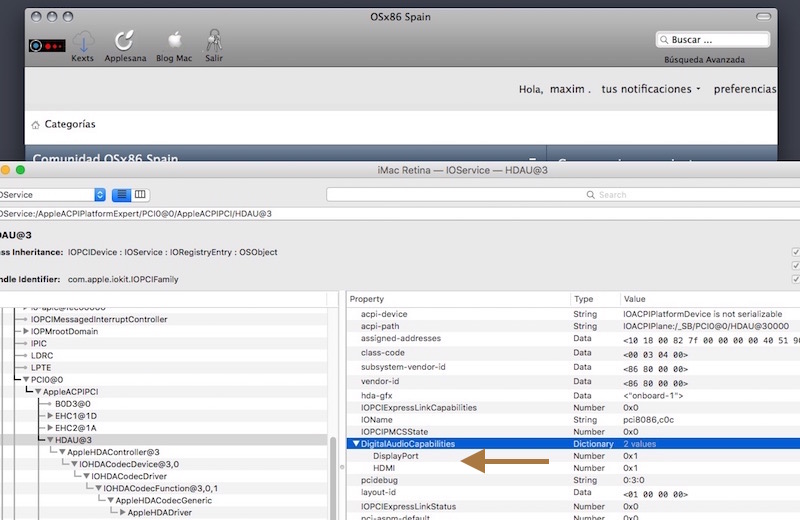Select B0D3@0 tree row
Viewport: 800px width, 520px height.
coord(163,404)
